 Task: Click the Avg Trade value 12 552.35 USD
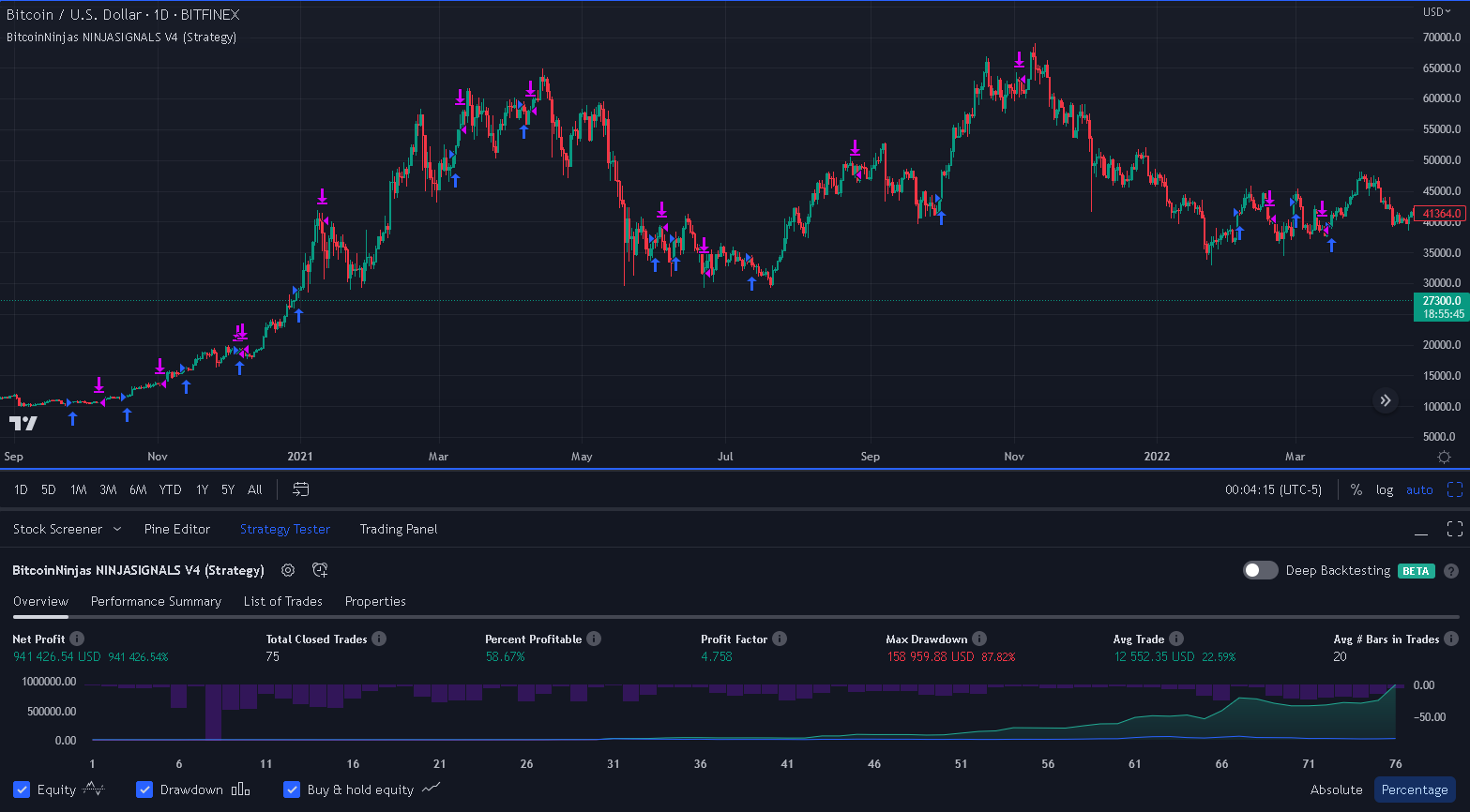[x=1154, y=656]
